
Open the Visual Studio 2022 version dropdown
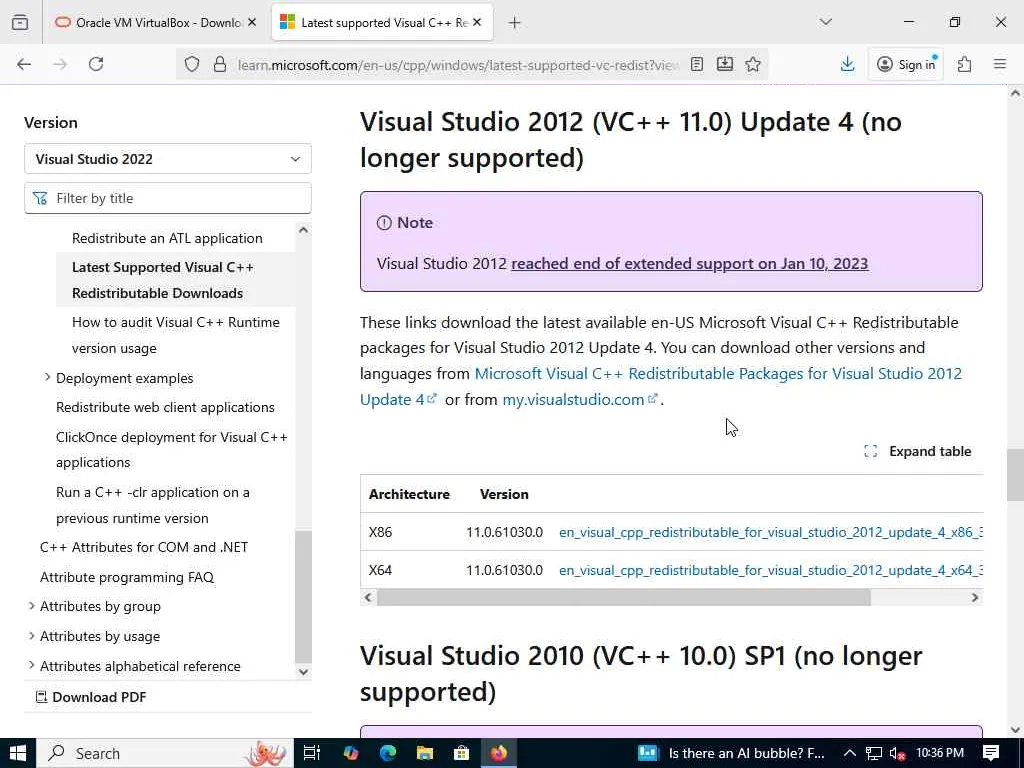click(x=167, y=159)
